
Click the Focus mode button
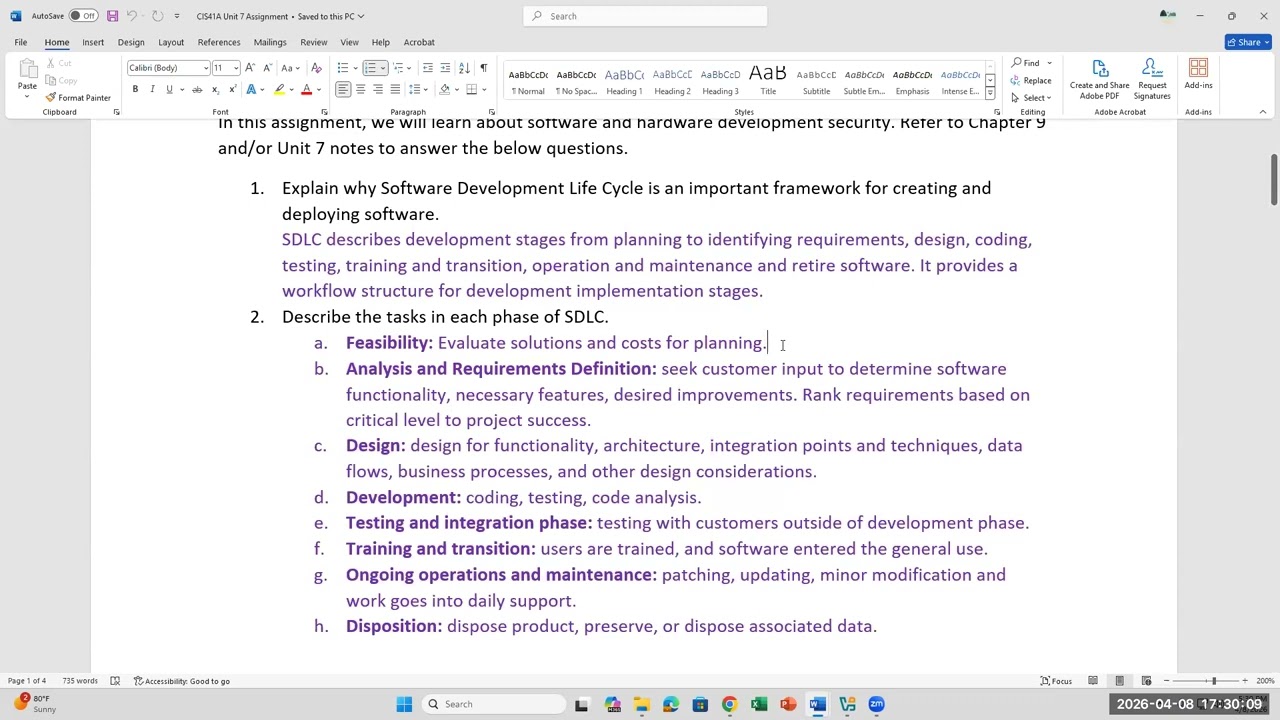1056,681
